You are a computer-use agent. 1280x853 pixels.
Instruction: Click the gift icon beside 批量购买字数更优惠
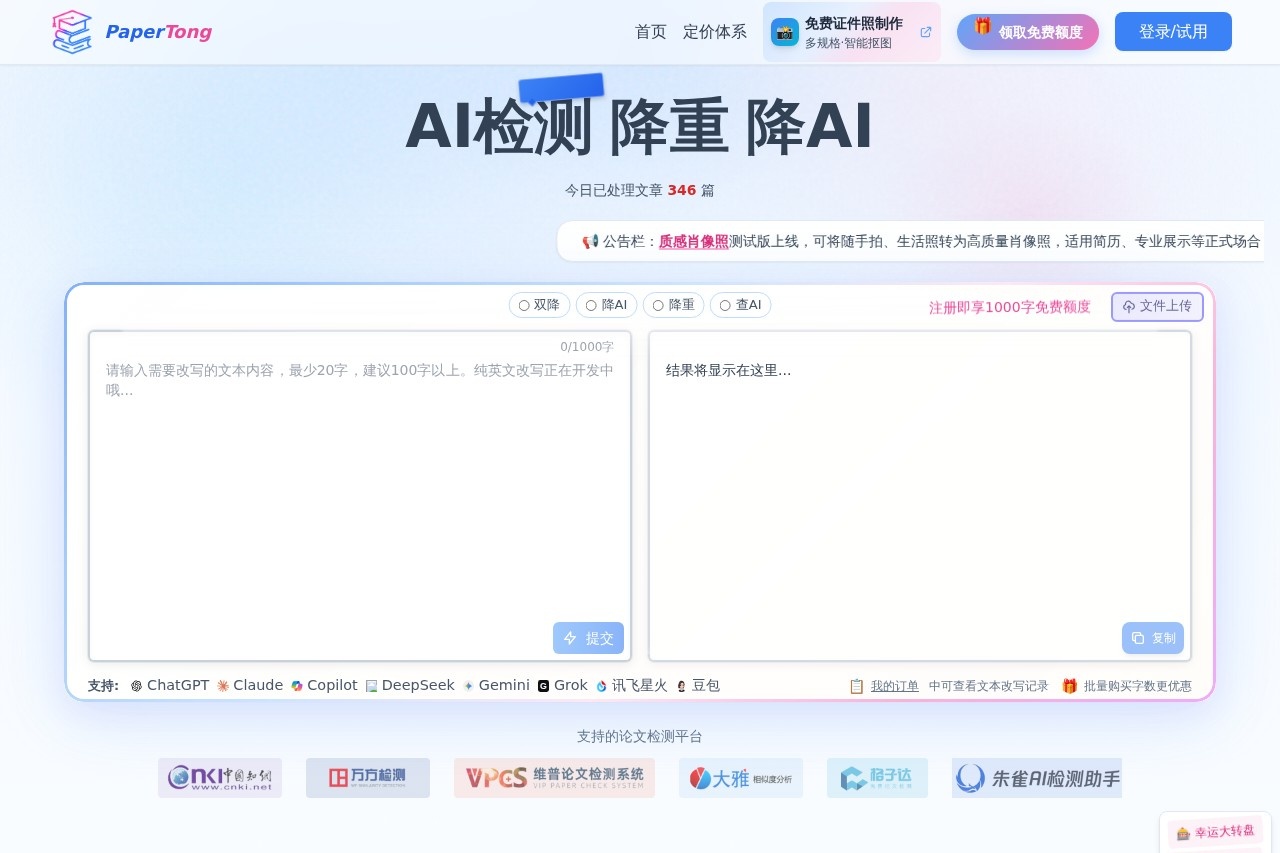1070,686
